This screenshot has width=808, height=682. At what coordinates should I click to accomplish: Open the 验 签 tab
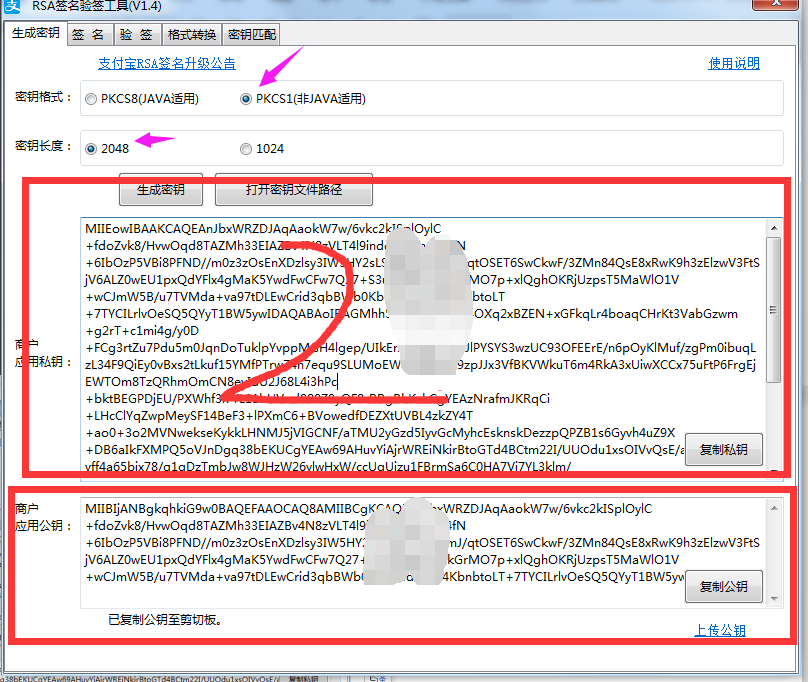coord(135,34)
